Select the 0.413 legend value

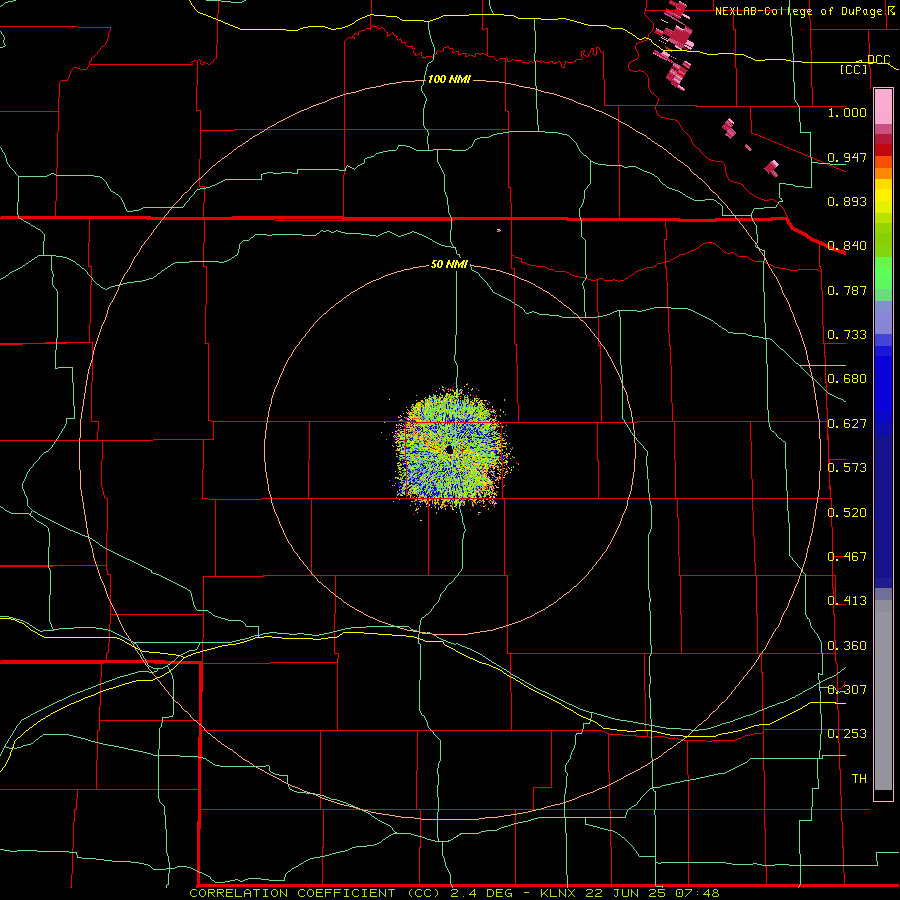pyautogui.click(x=847, y=601)
